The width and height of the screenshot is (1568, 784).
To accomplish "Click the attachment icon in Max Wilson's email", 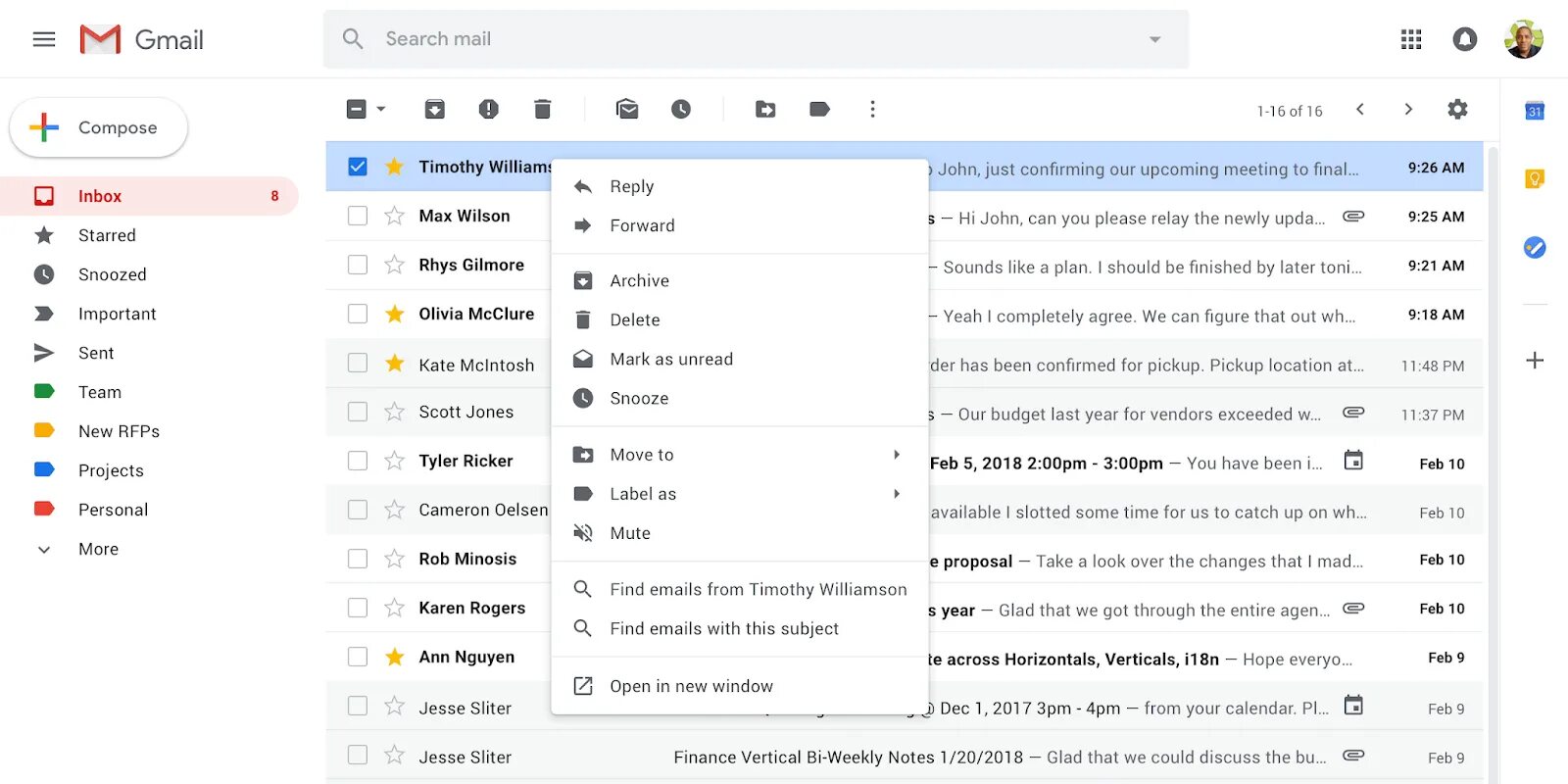I will (1353, 216).
